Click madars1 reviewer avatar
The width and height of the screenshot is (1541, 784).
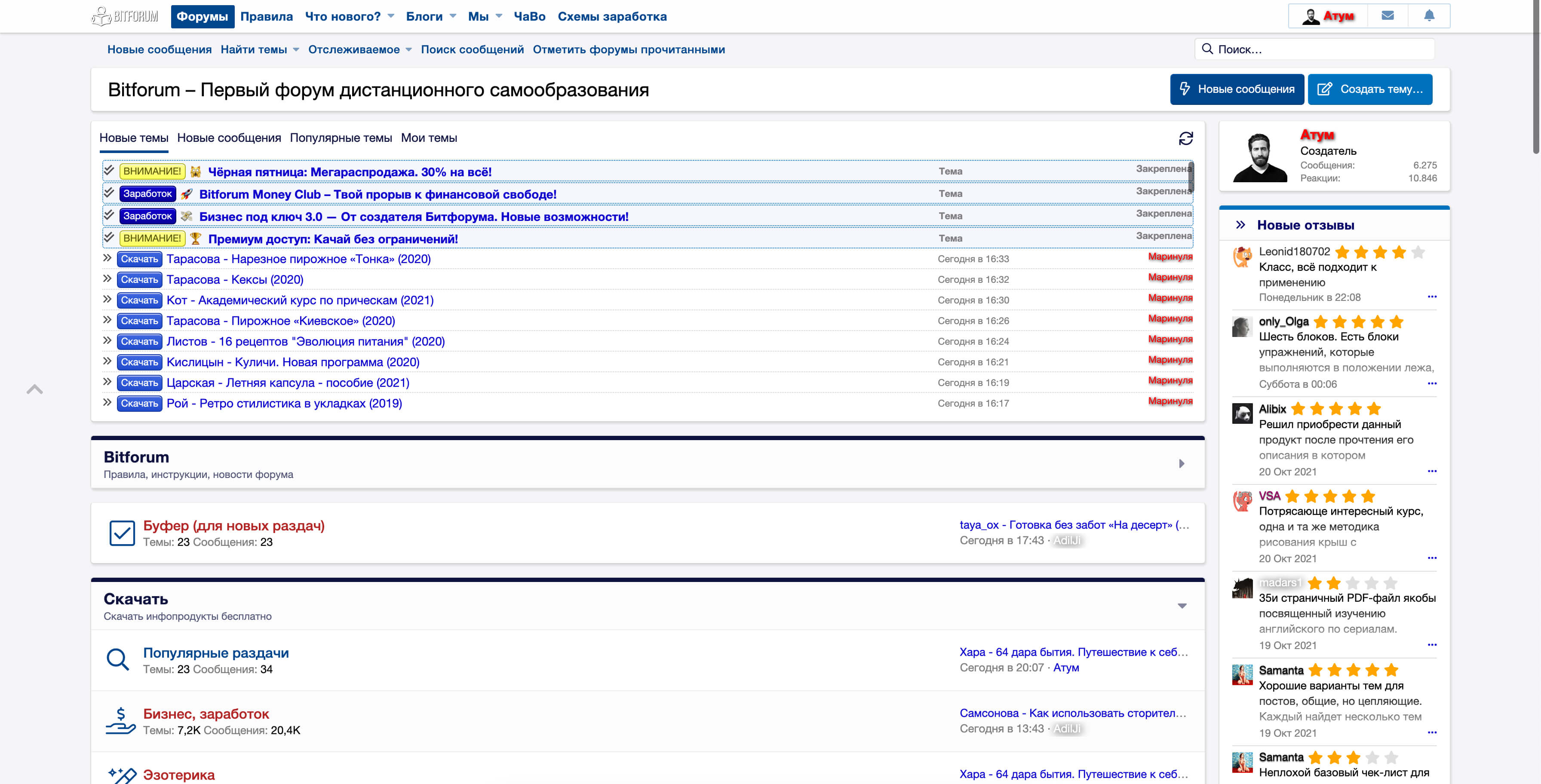tap(1243, 588)
